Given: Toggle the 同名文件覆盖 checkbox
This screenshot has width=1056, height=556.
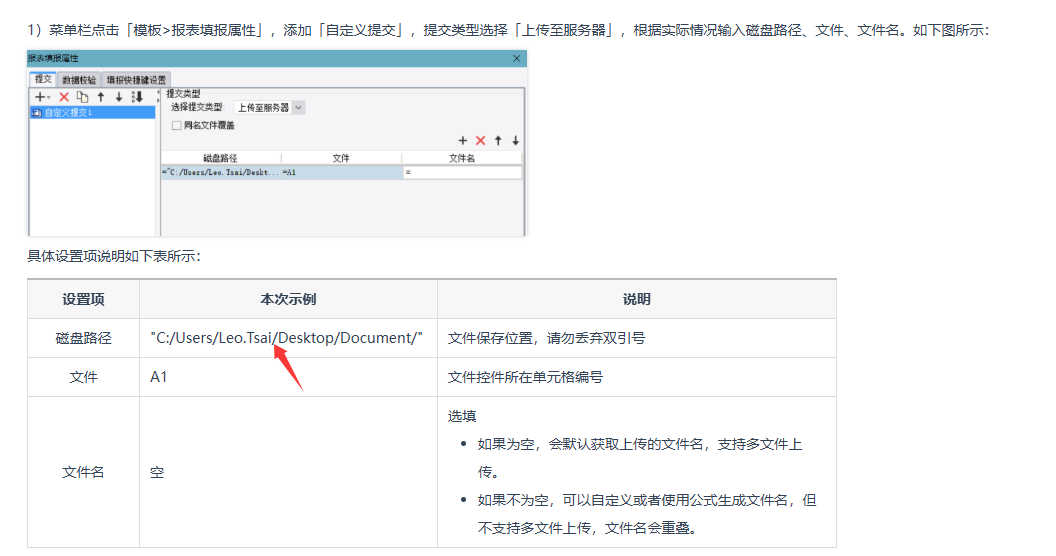Looking at the screenshot, I should (176, 125).
